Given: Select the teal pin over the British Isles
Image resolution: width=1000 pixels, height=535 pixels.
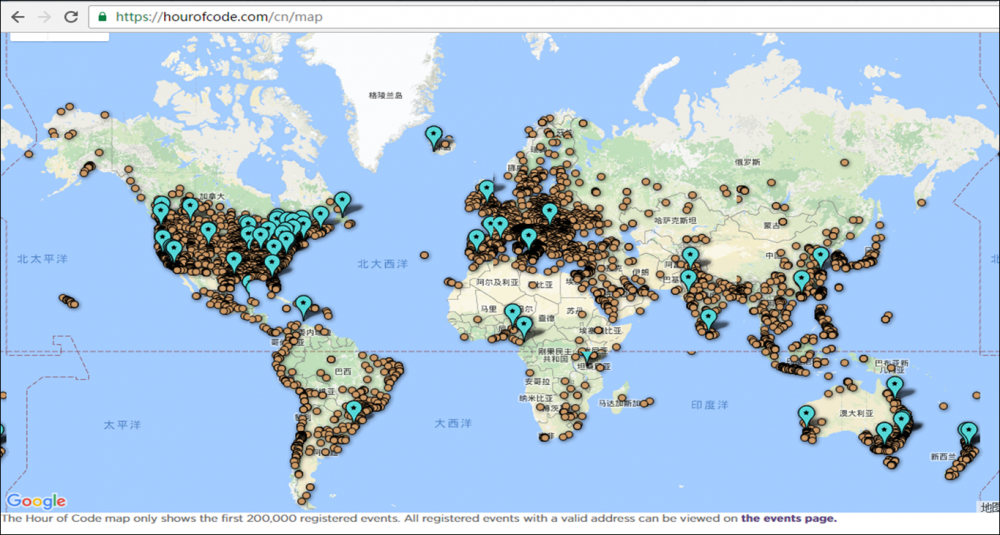Looking at the screenshot, I should (487, 192).
